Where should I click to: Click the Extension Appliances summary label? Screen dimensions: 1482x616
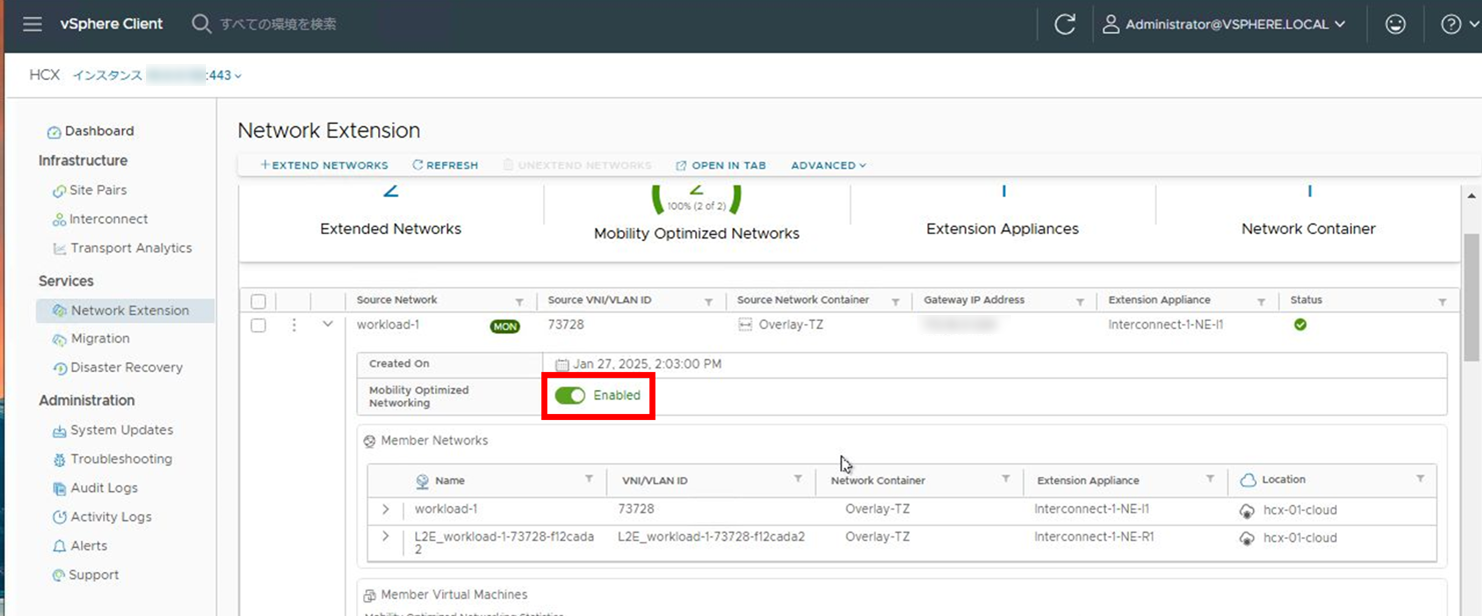[x=1002, y=229]
